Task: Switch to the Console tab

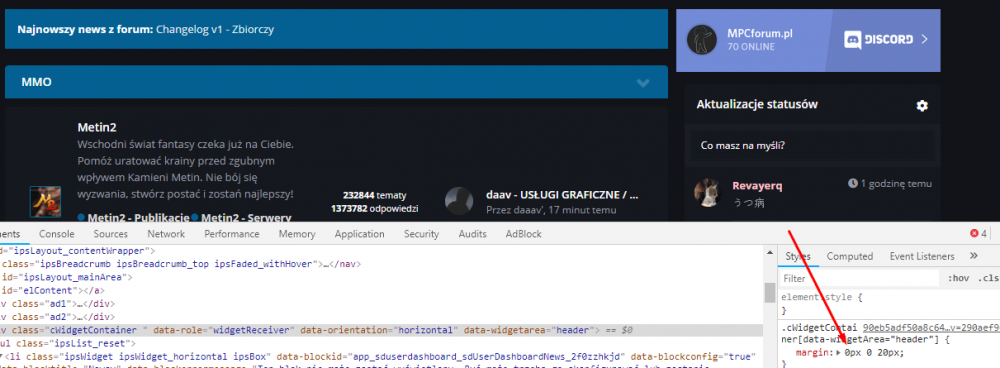Action: [x=57, y=234]
